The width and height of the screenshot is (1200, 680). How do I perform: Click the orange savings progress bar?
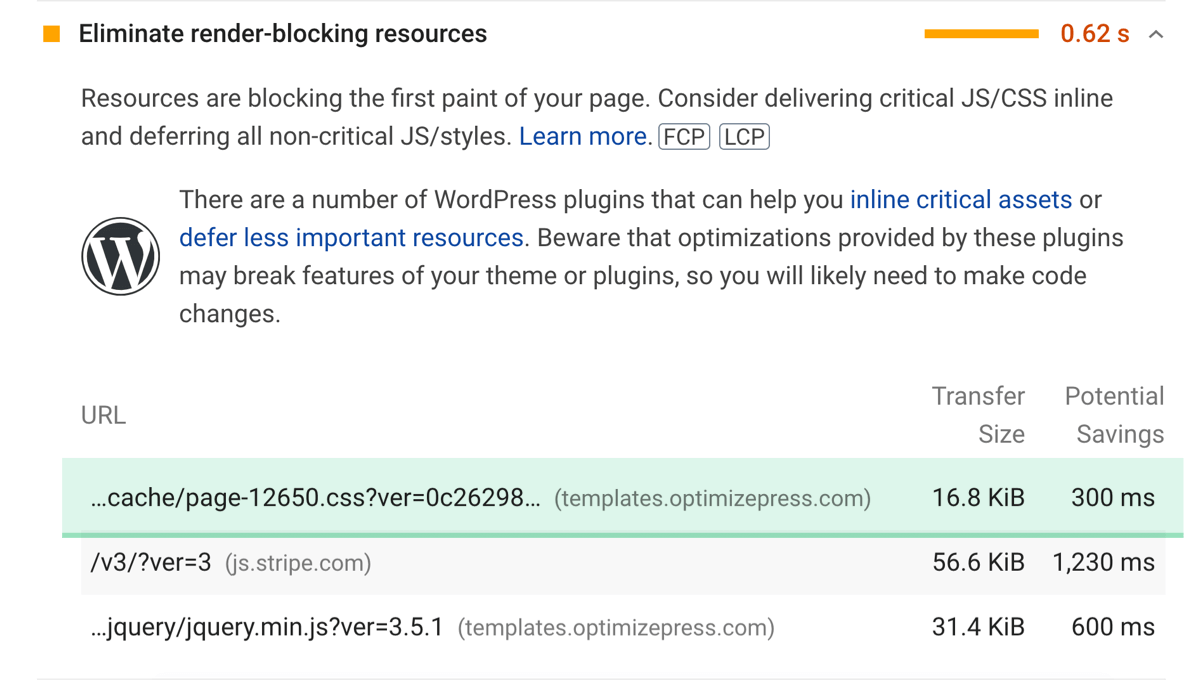982,34
